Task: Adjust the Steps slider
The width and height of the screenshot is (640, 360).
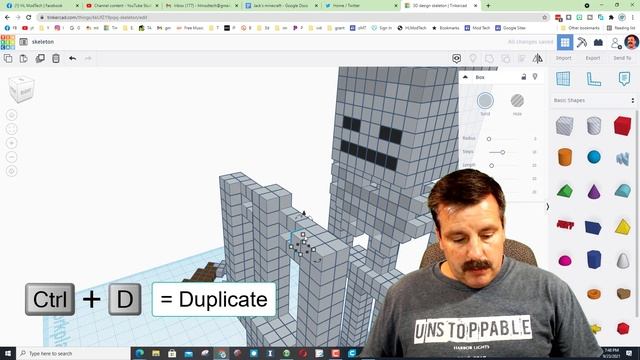Action: coord(503,152)
